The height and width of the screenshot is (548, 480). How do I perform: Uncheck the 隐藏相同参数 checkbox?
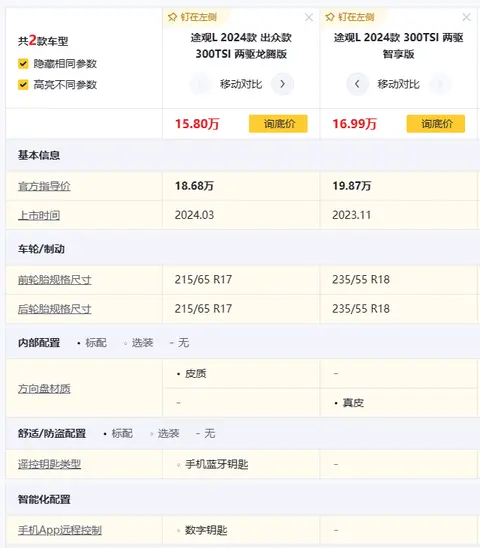click(x=23, y=64)
